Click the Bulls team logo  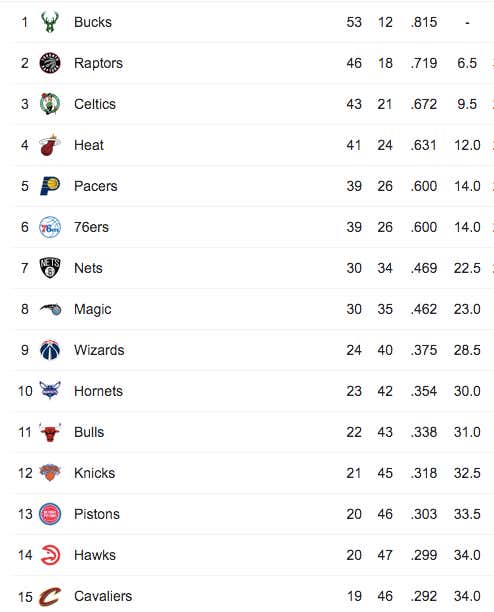[50, 432]
